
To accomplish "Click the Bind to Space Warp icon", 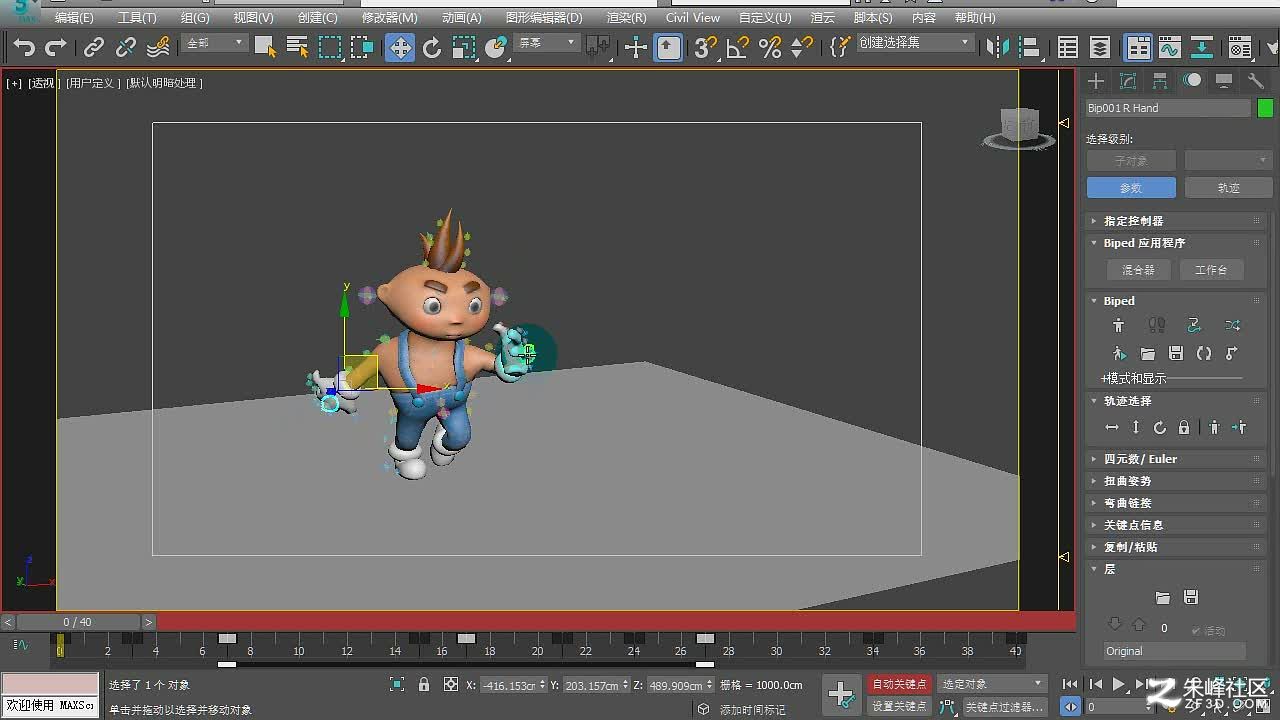I will pyautogui.click(x=158, y=47).
